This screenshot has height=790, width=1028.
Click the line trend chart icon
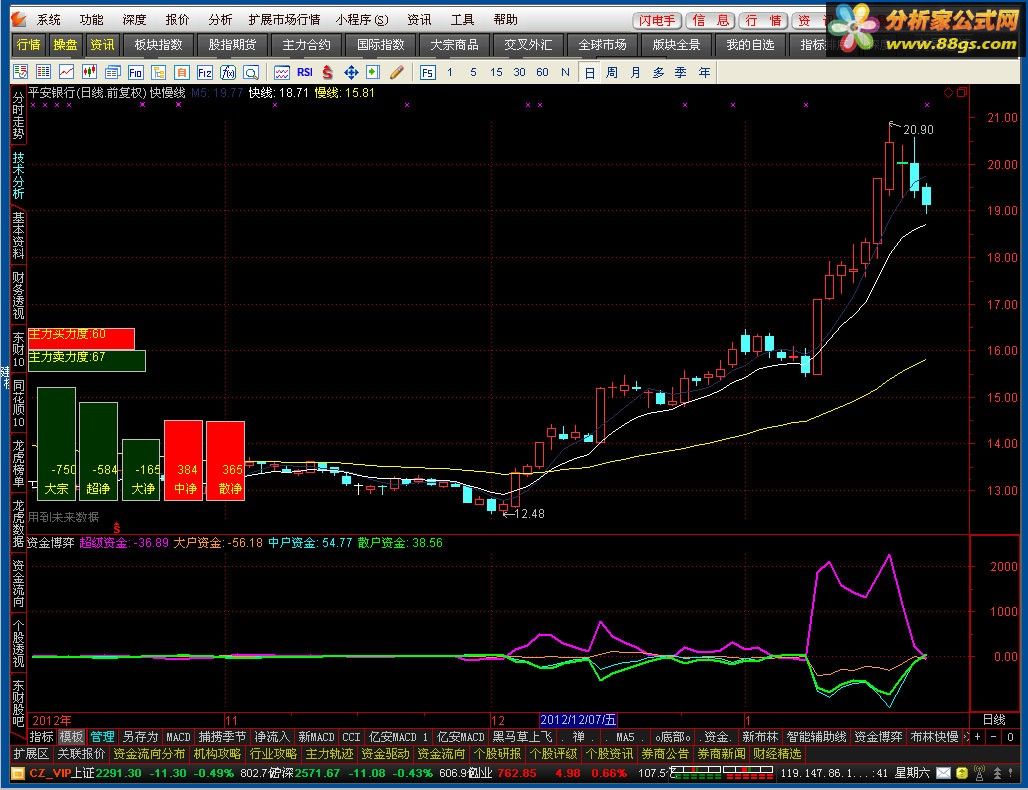[66, 72]
